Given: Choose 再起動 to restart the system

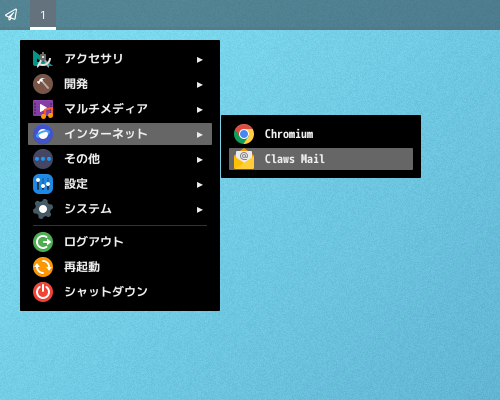Looking at the screenshot, I should pyautogui.click(x=120, y=267).
